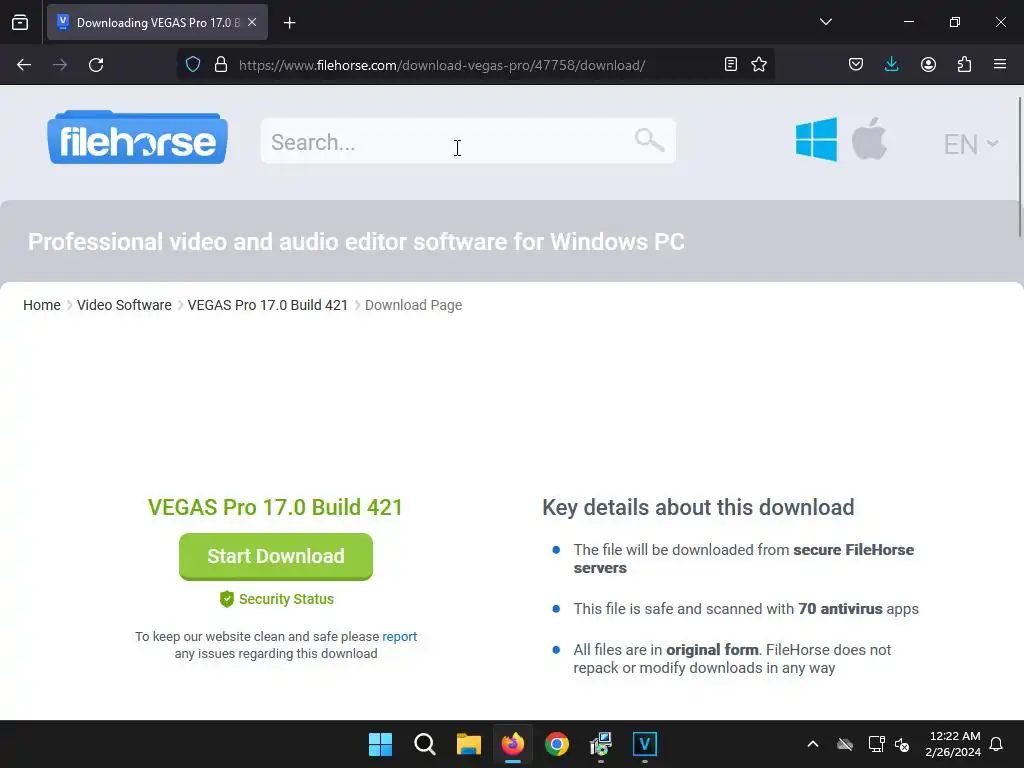
Task: Select Mac software Apple icon
Action: coord(869,138)
